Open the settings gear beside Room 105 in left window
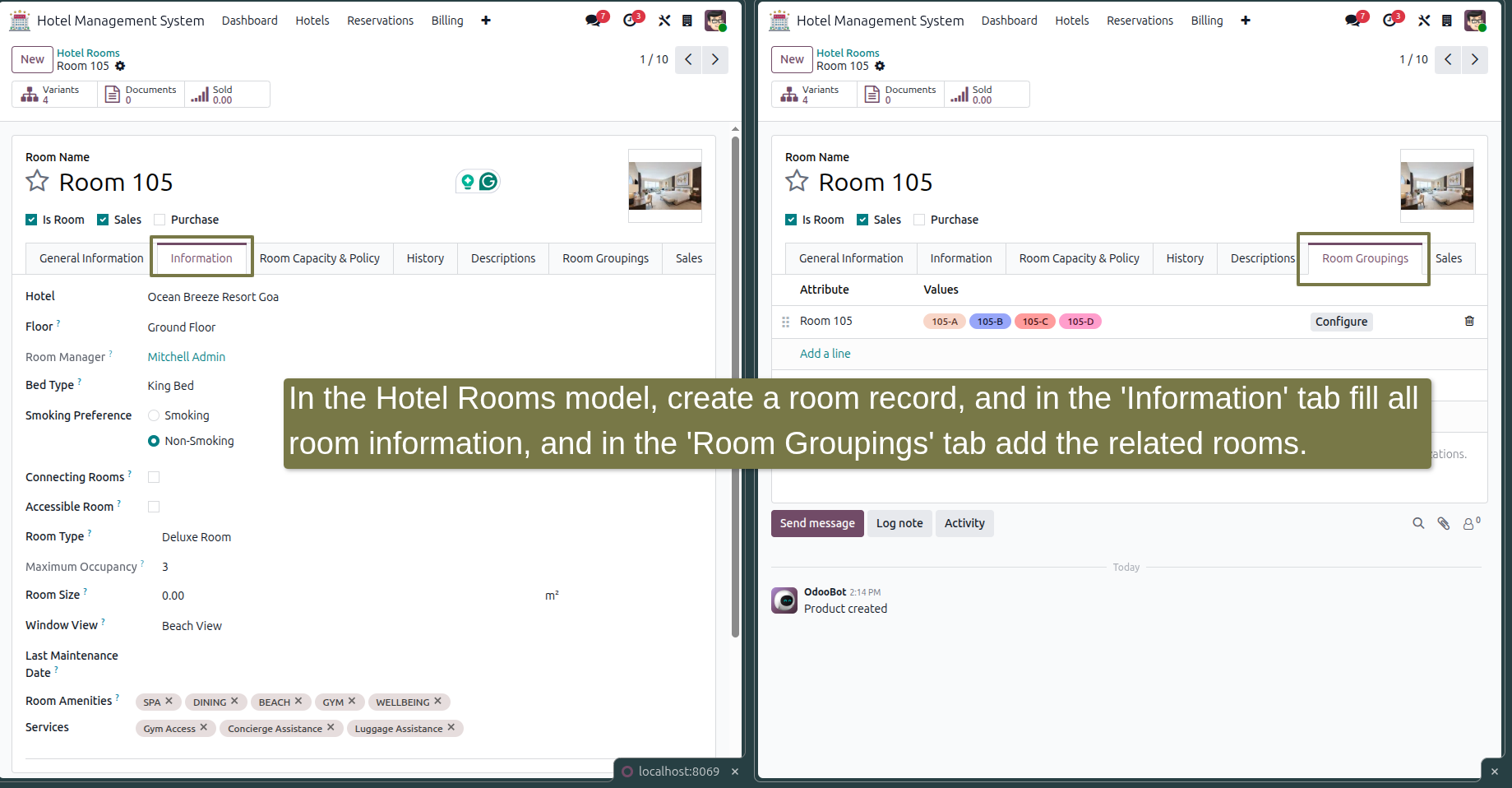This screenshot has width=1512, height=788. point(120,66)
